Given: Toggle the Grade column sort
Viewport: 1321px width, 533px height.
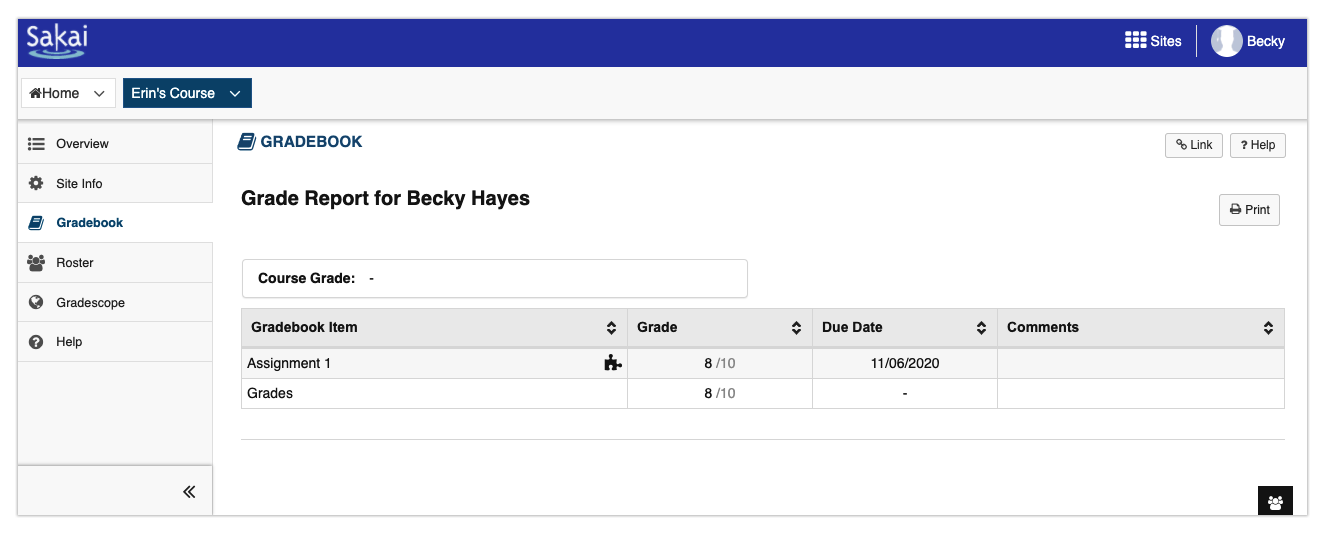Looking at the screenshot, I should pos(796,328).
